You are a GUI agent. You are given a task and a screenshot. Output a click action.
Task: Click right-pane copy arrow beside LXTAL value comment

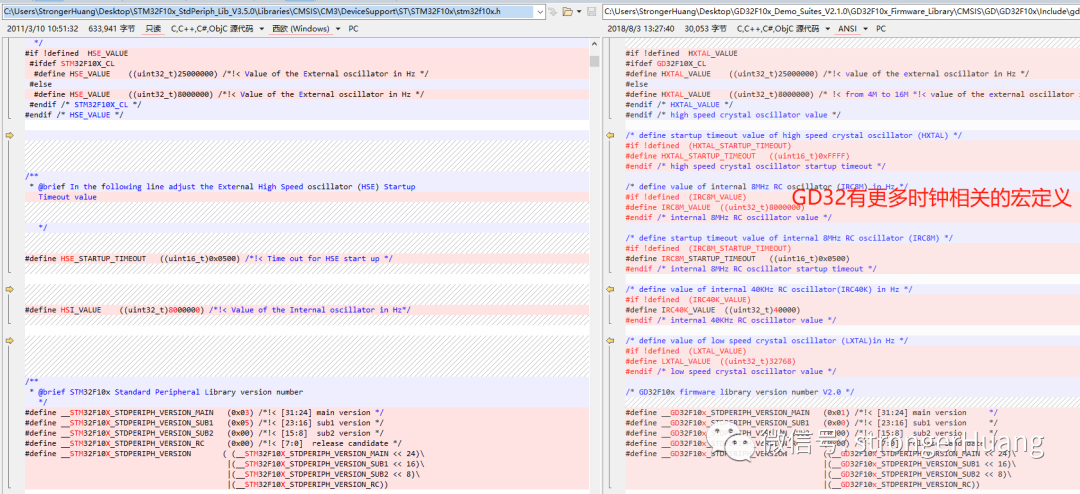(610, 340)
